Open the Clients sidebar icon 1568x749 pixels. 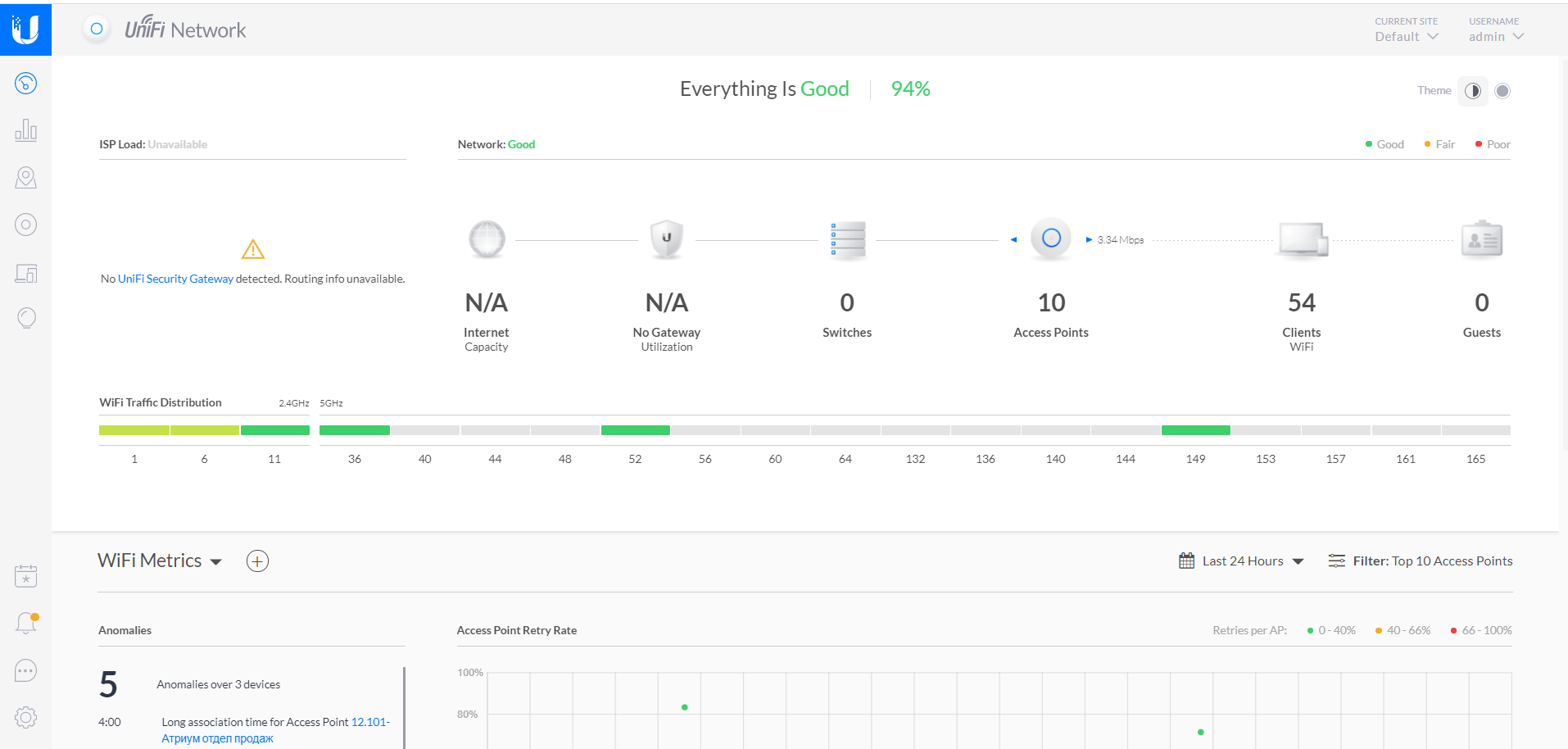click(x=26, y=273)
